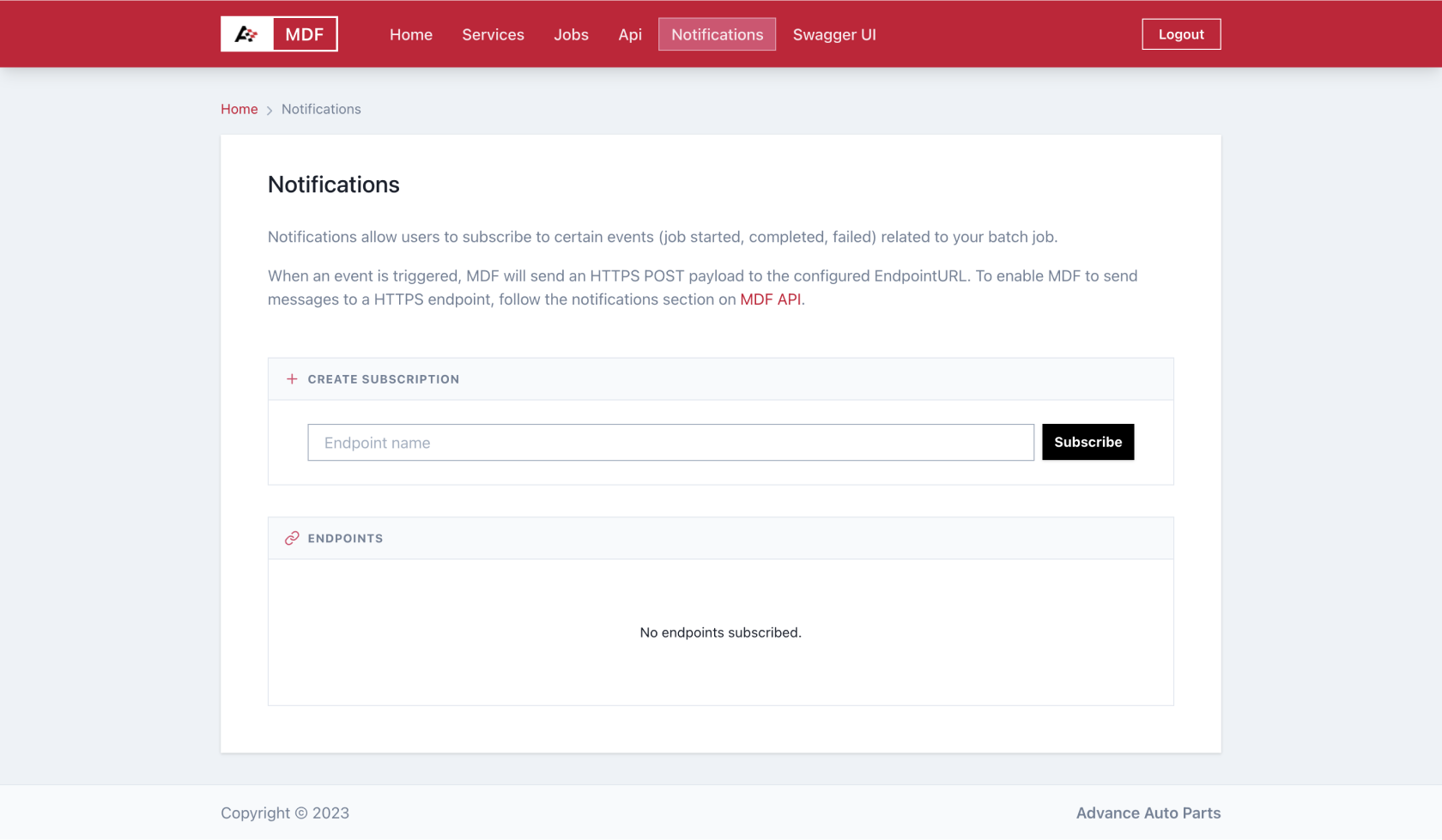Open Swagger UI from the navbar
Viewport: 1442px width, 840px height.
click(x=834, y=34)
